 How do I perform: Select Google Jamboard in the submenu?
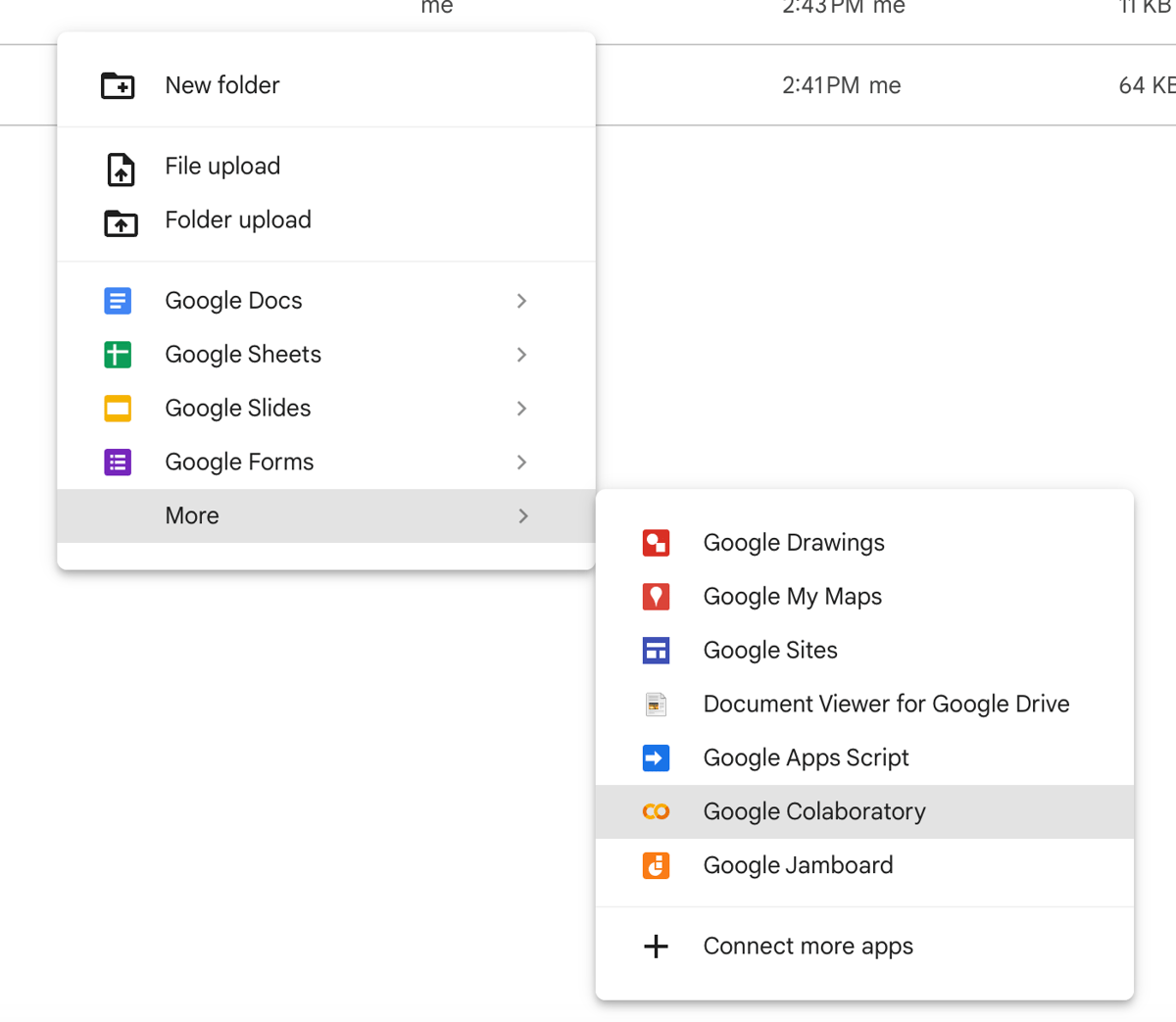coord(864,865)
